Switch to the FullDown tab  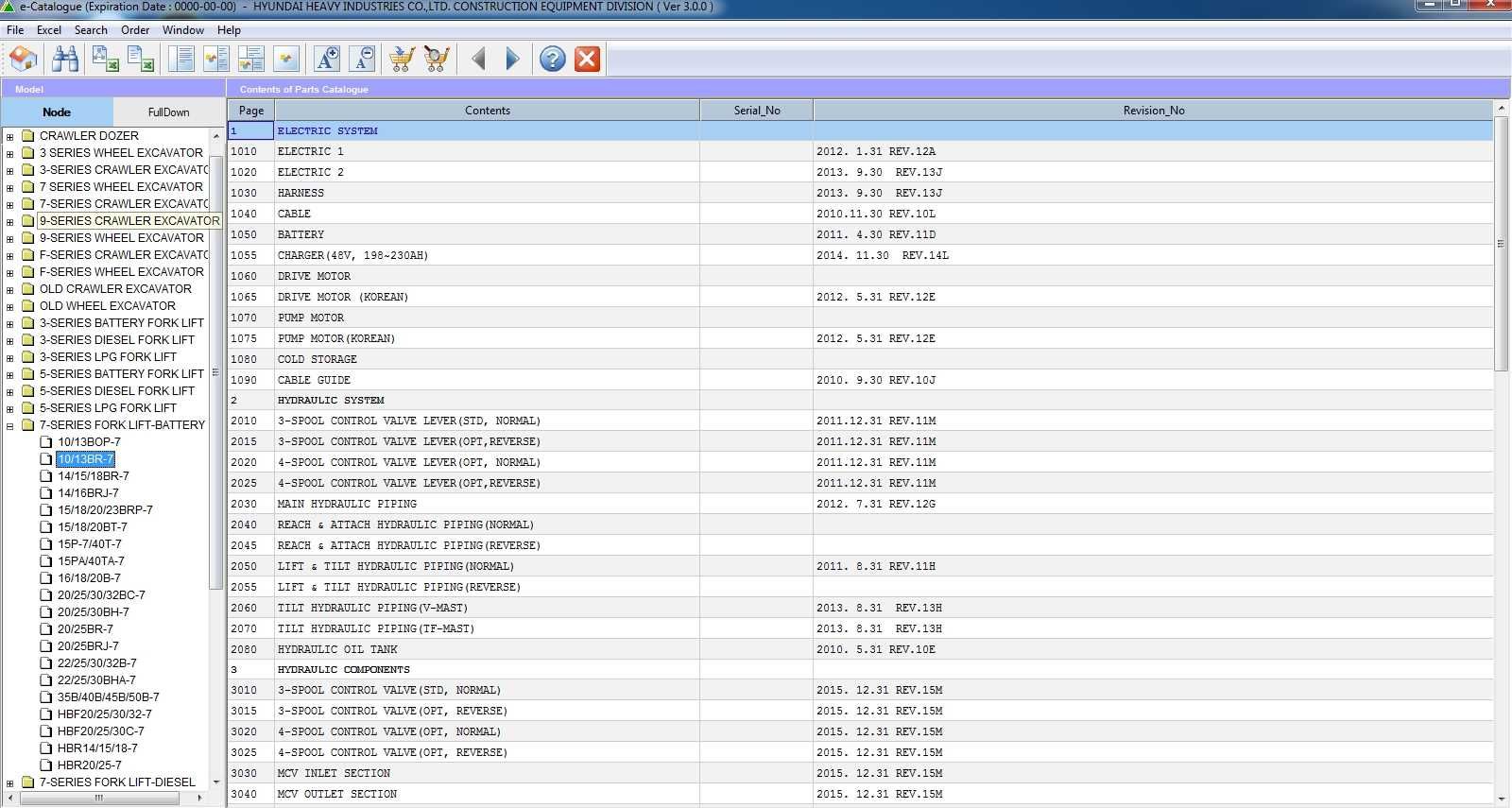168,112
